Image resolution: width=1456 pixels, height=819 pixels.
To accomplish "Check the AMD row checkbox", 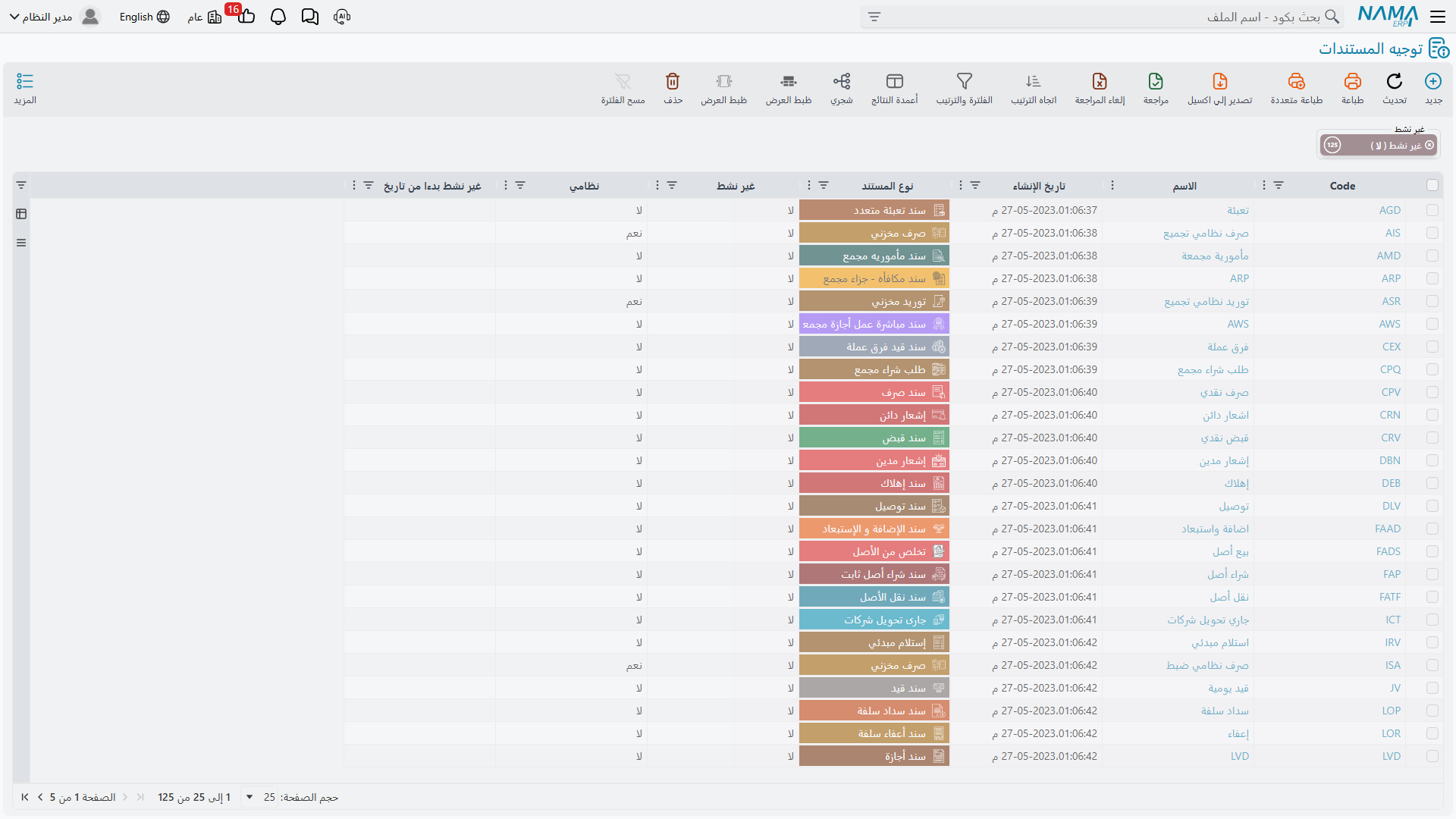I will click(1432, 256).
